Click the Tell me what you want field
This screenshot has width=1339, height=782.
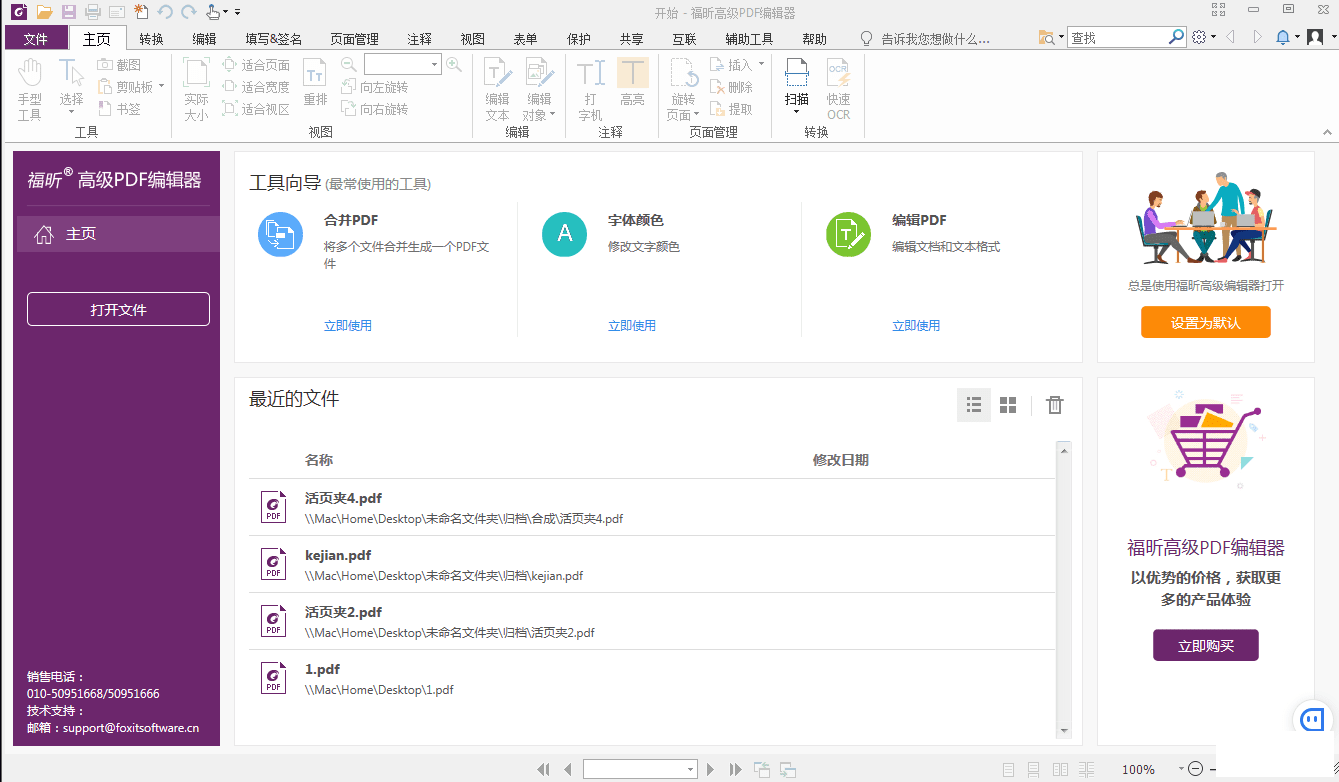click(936, 39)
